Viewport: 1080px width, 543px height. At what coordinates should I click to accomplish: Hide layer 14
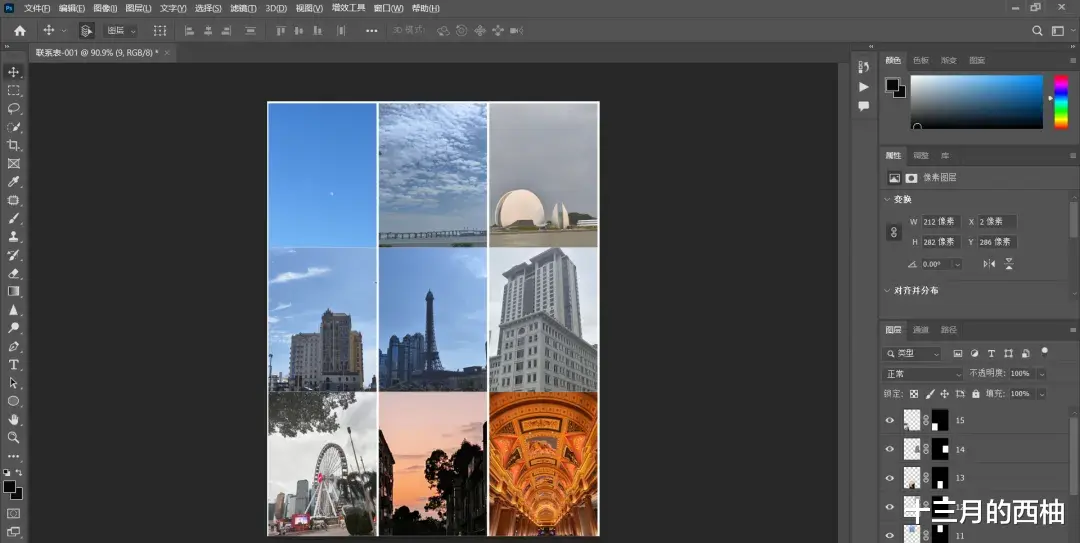pyautogui.click(x=889, y=449)
